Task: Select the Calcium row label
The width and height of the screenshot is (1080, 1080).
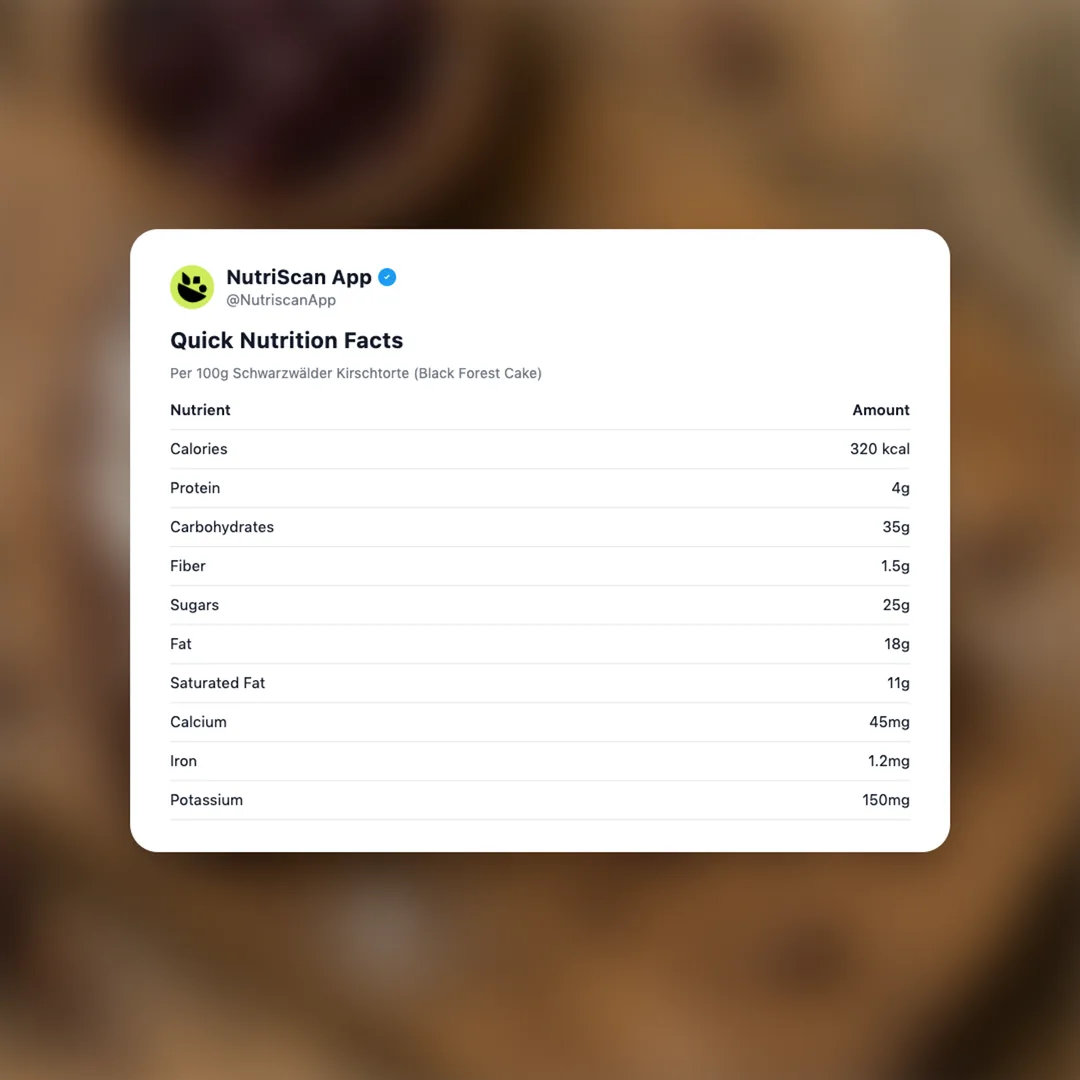Action: click(x=198, y=722)
